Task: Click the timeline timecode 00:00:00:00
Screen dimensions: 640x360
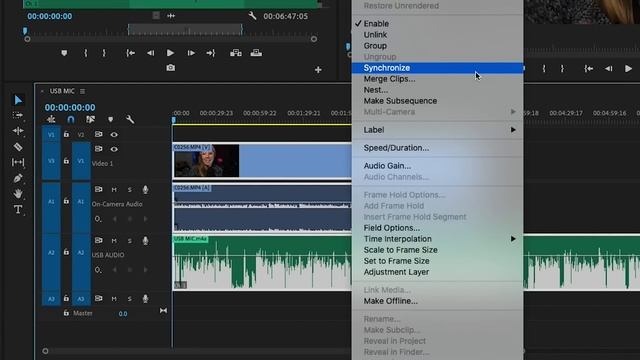Action: tap(70, 107)
